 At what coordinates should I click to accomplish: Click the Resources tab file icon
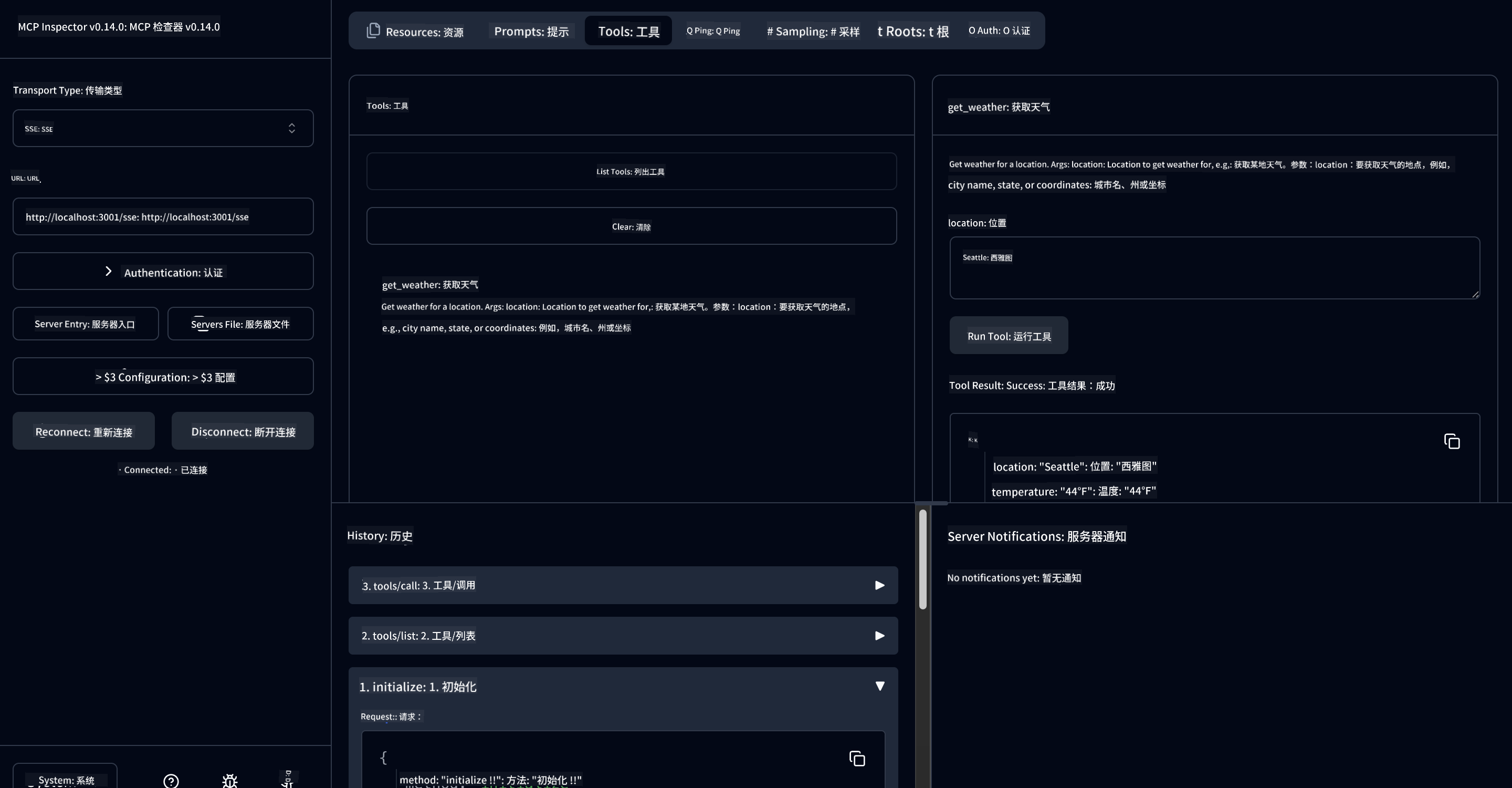tap(373, 30)
